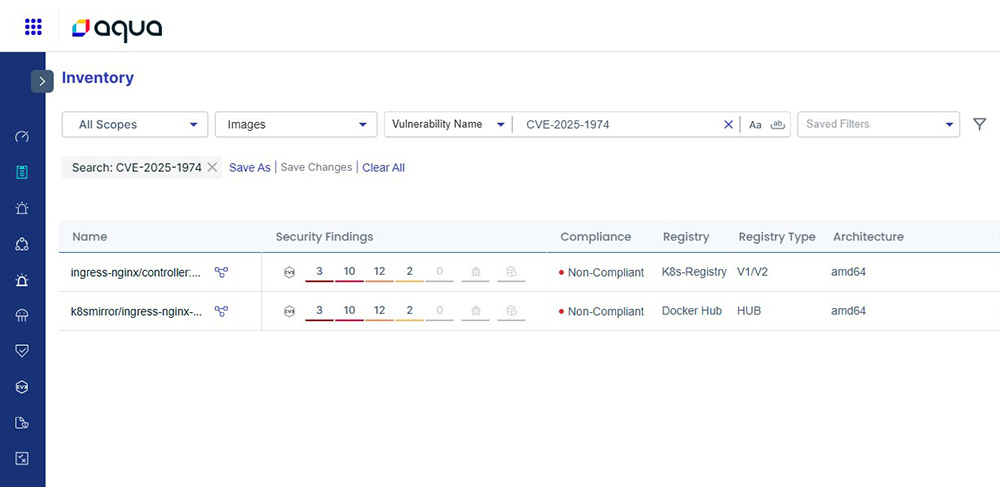Click dependency graph icon for ingress-nginx/controller
The image size is (1000, 487).
221,272
